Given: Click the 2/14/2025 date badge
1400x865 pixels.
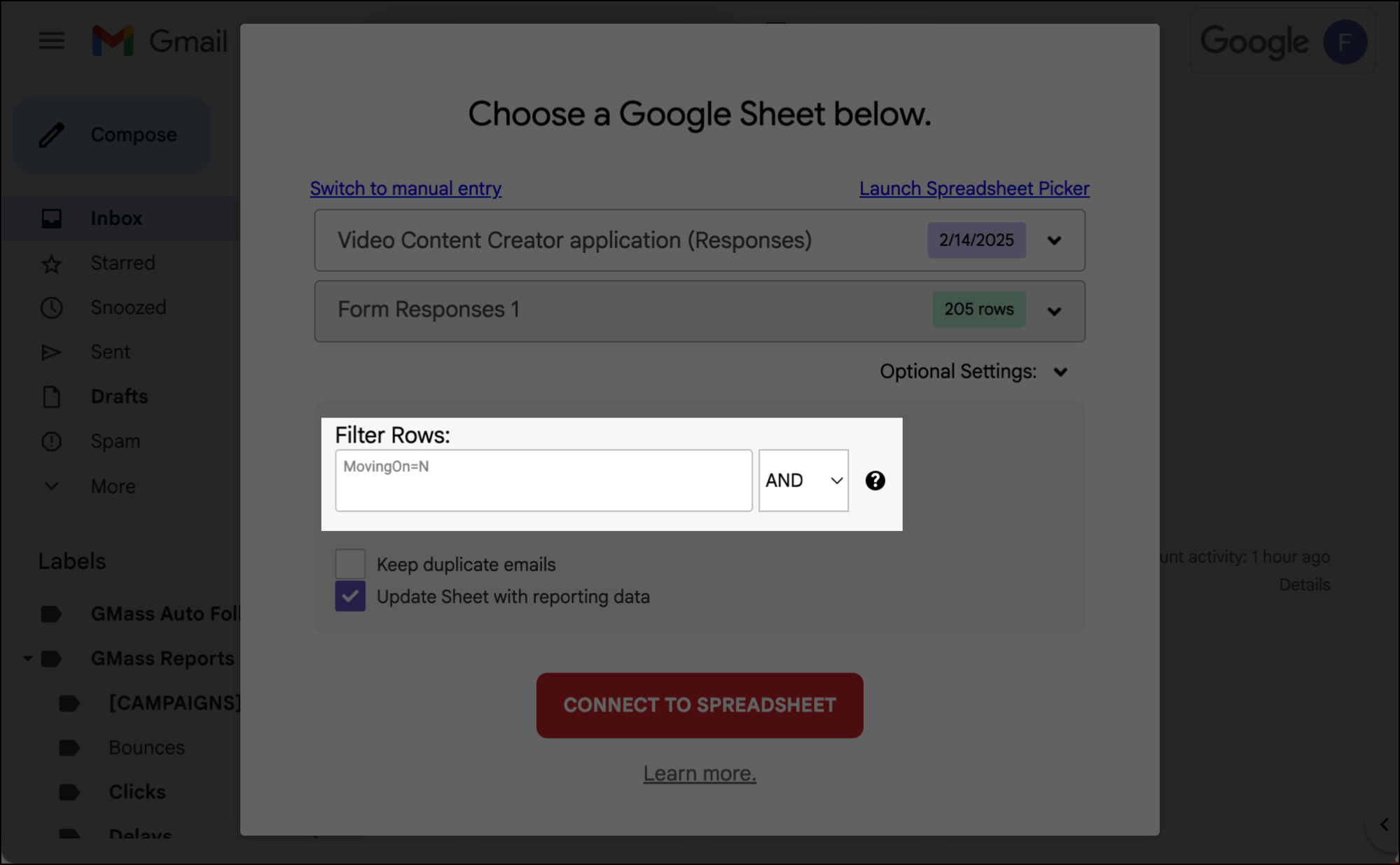Looking at the screenshot, I should [x=976, y=240].
